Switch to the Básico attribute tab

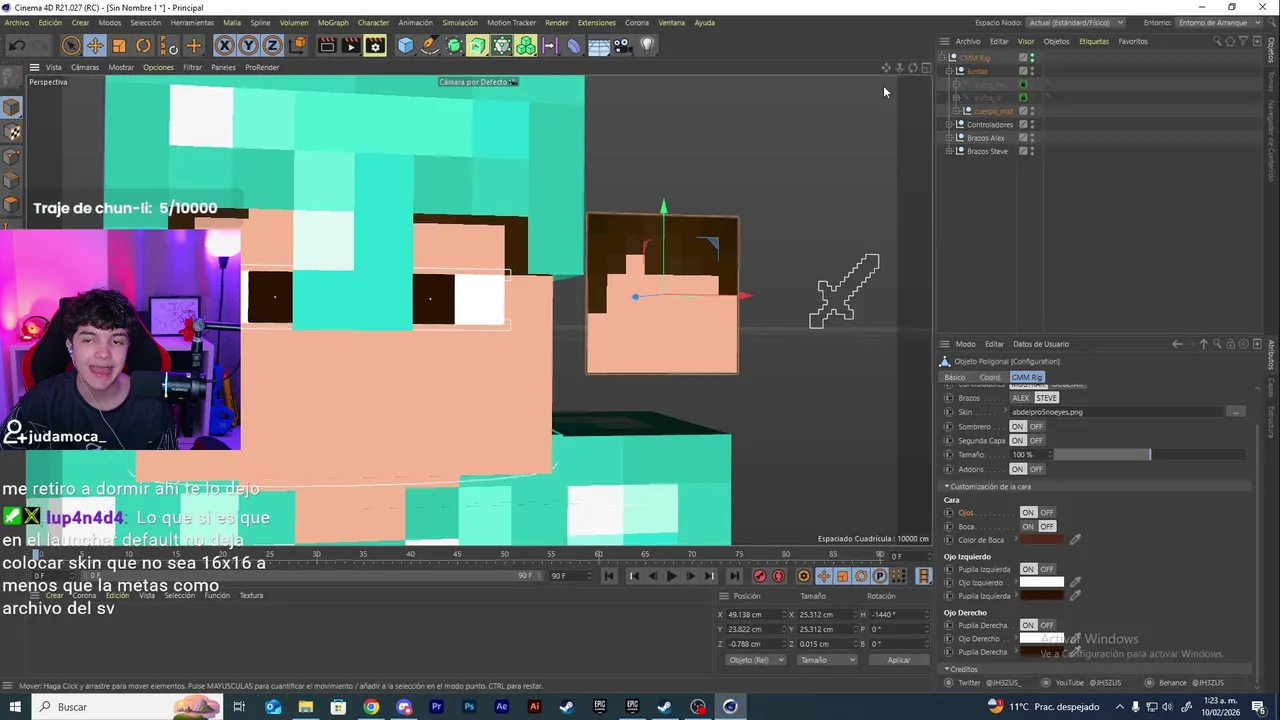coord(955,377)
